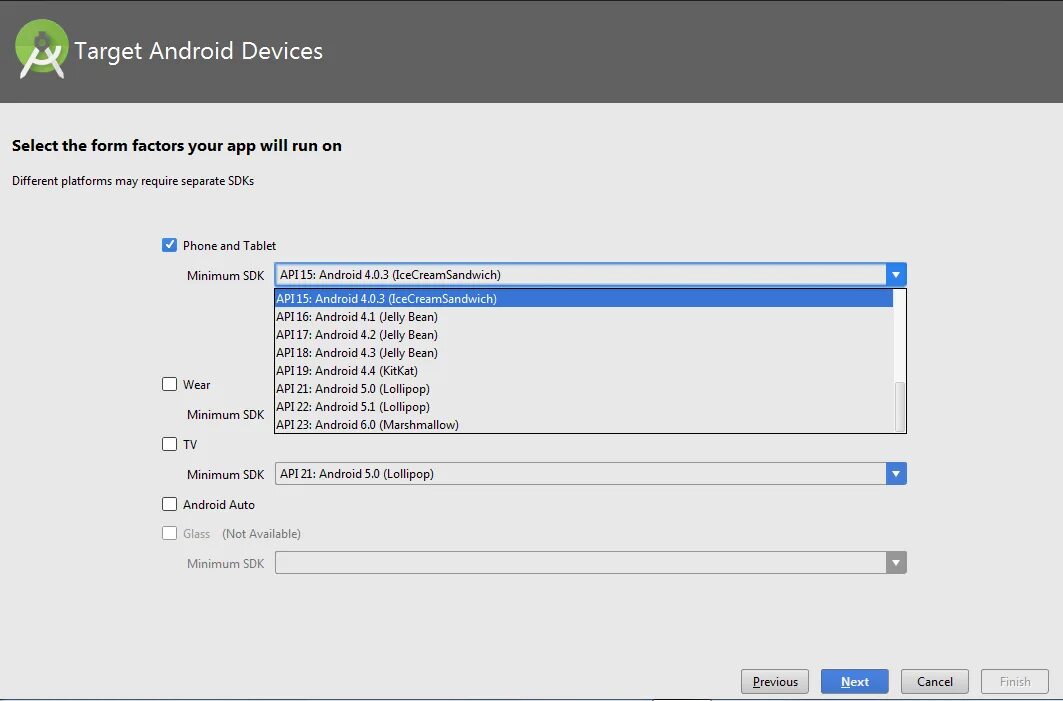1063x701 pixels.
Task: Select API 15: Android 4.0.3 (IceCreamSandwich) in list
Action: point(584,298)
